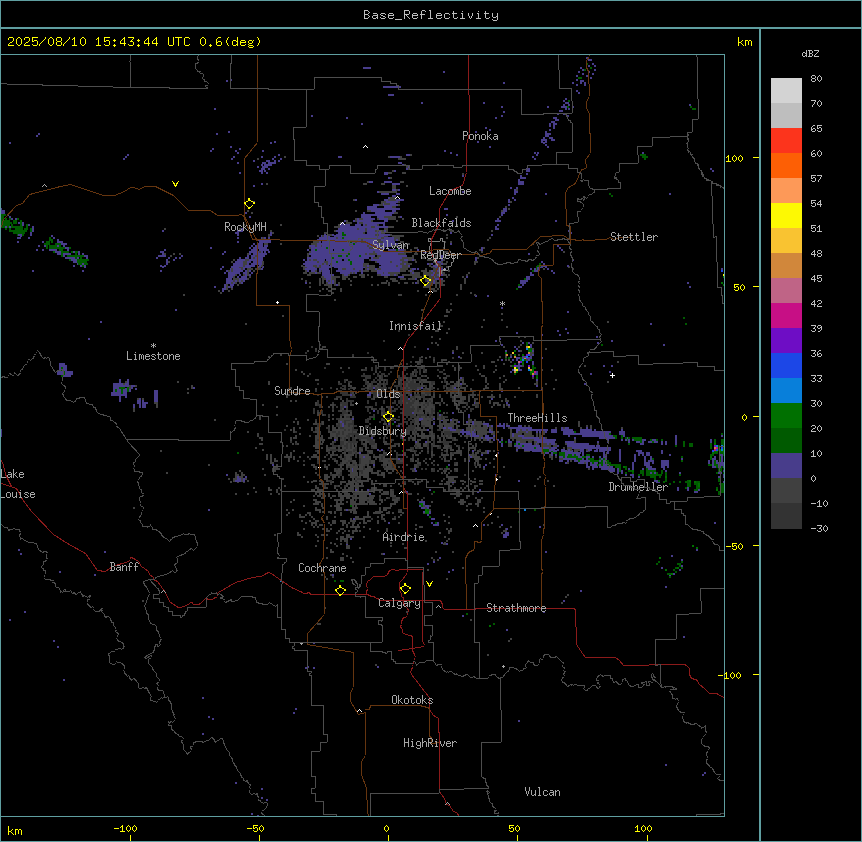
Task: Click the yellow 54 dBZ legend swatch
Action: pyautogui.click(x=786, y=215)
